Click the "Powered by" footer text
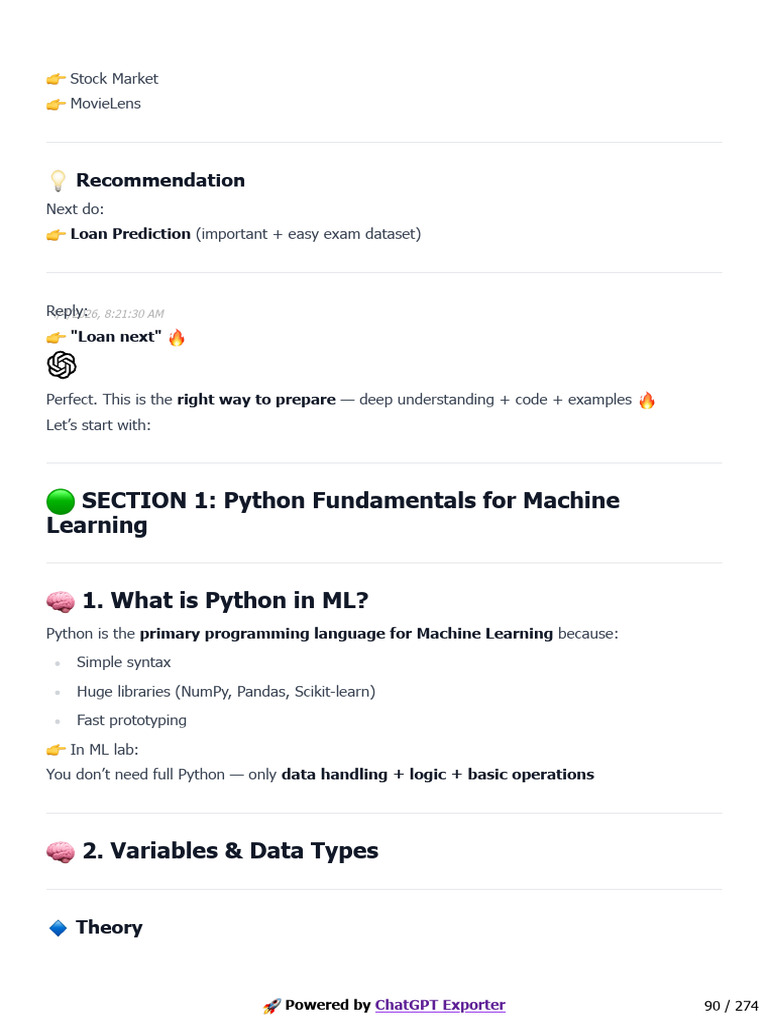The image size is (768, 1024). (x=328, y=1005)
